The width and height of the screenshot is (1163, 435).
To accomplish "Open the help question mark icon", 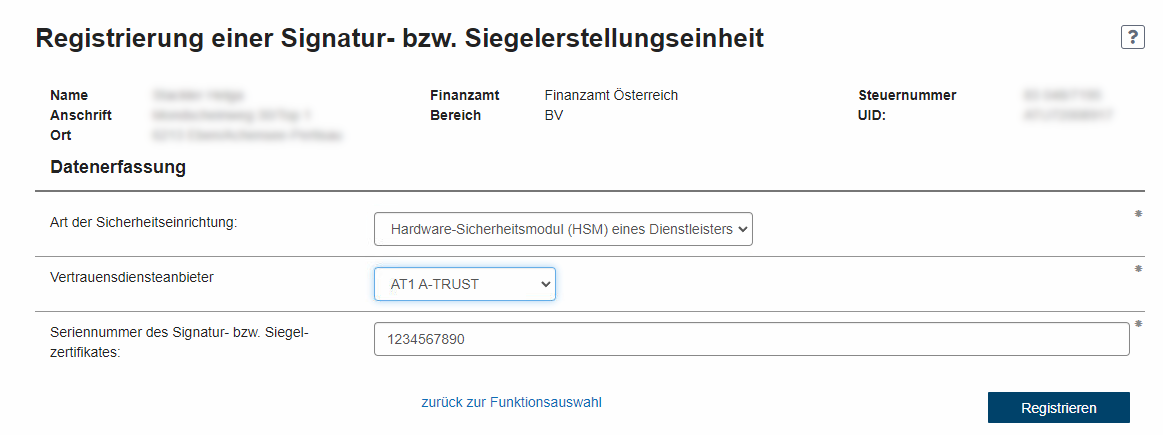I will 1132,38.
